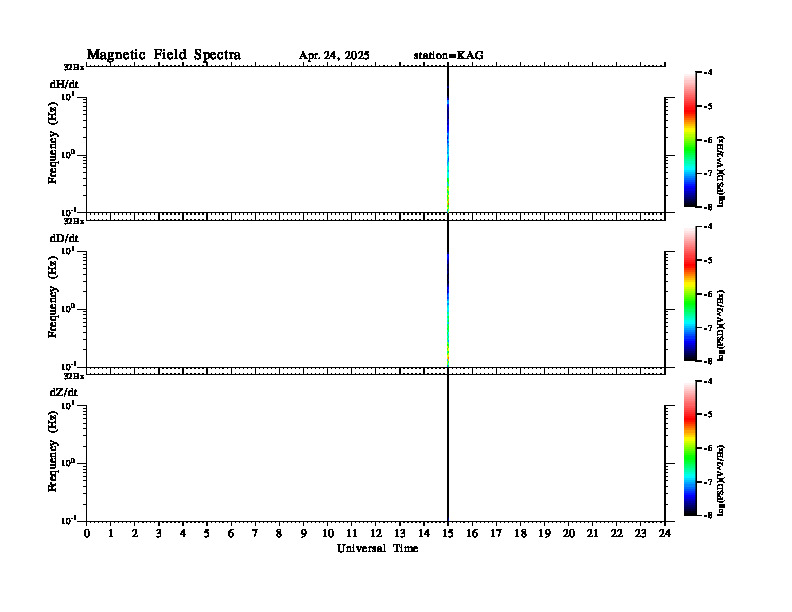Click the log(PSD) units label beside dD/dt colorbar
The image size is (792, 612).
(721, 325)
